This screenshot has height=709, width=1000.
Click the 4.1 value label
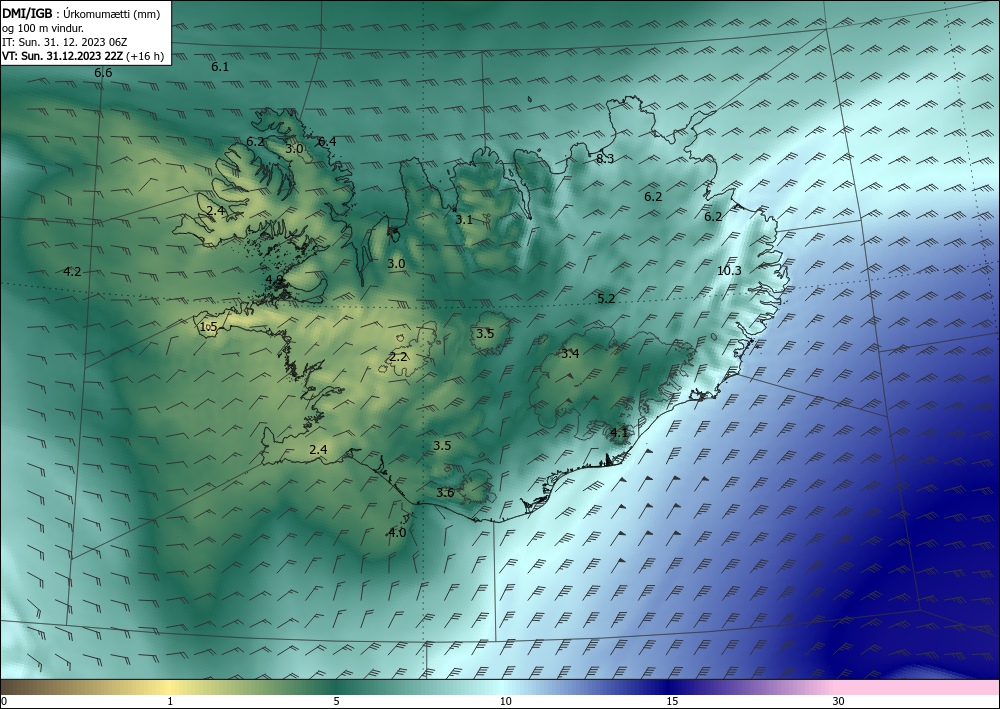[619, 433]
